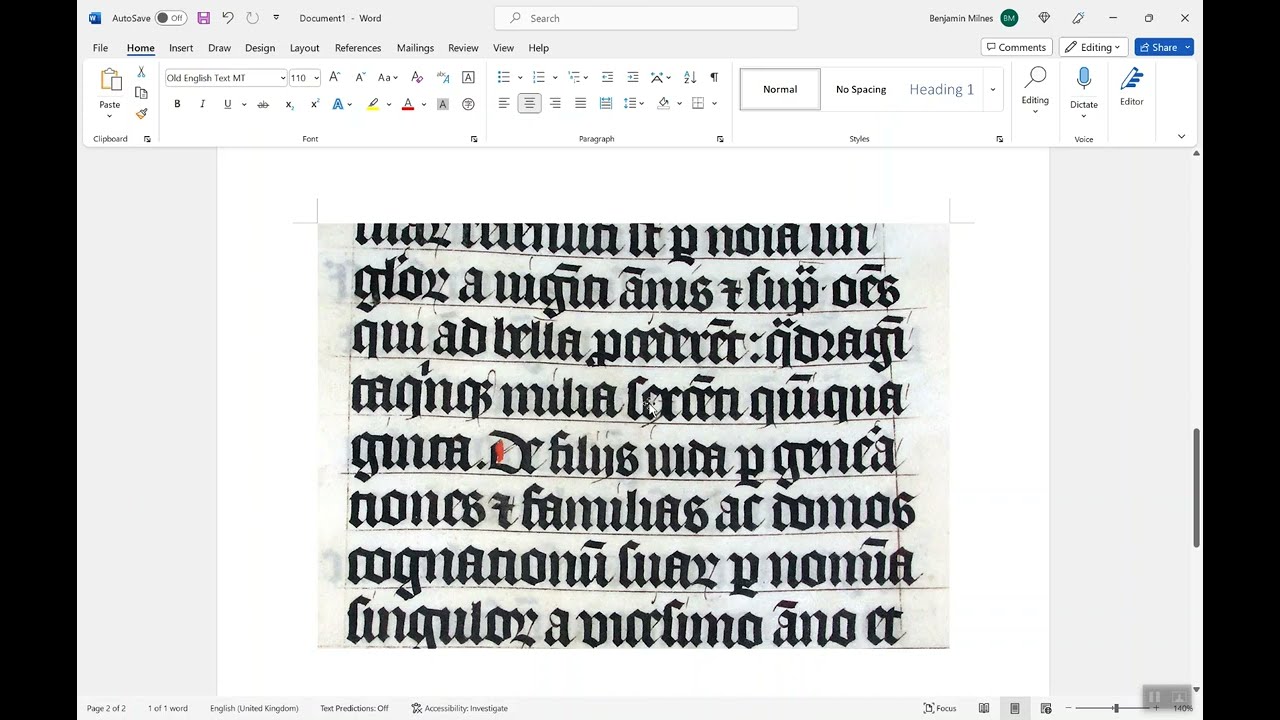Toggle Strikethrough formatting
Image resolution: width=1280 pixels, height=720 pixels.
263,104
